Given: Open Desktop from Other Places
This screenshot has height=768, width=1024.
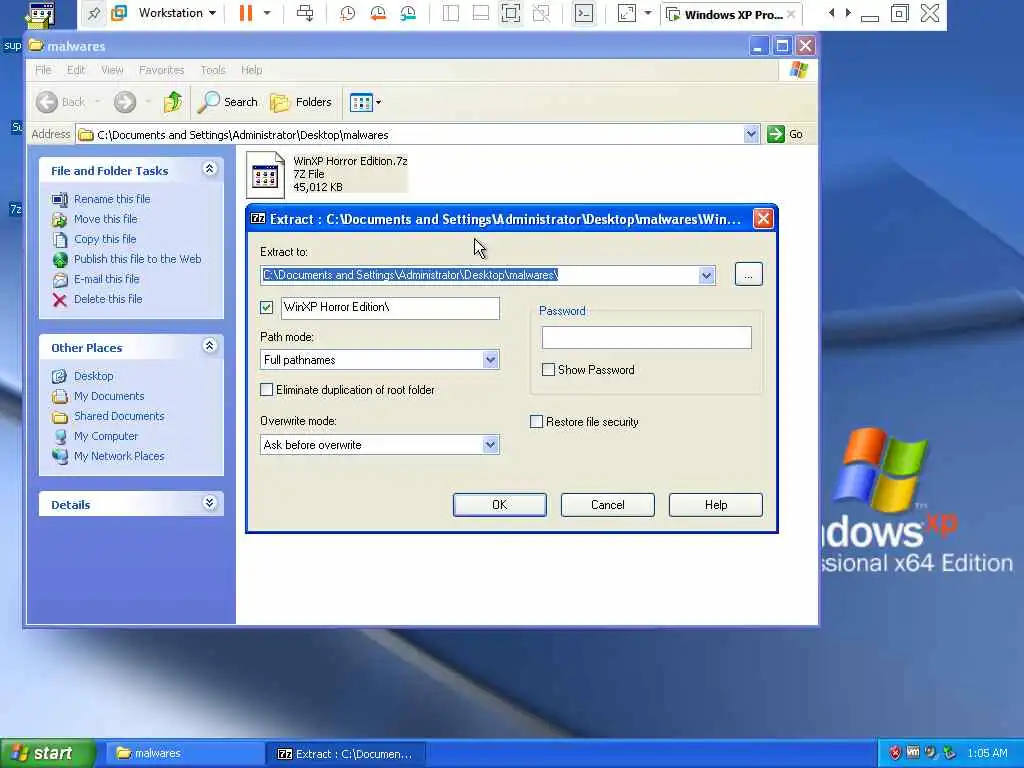Looking at the screenshot, I should [93, 376].
